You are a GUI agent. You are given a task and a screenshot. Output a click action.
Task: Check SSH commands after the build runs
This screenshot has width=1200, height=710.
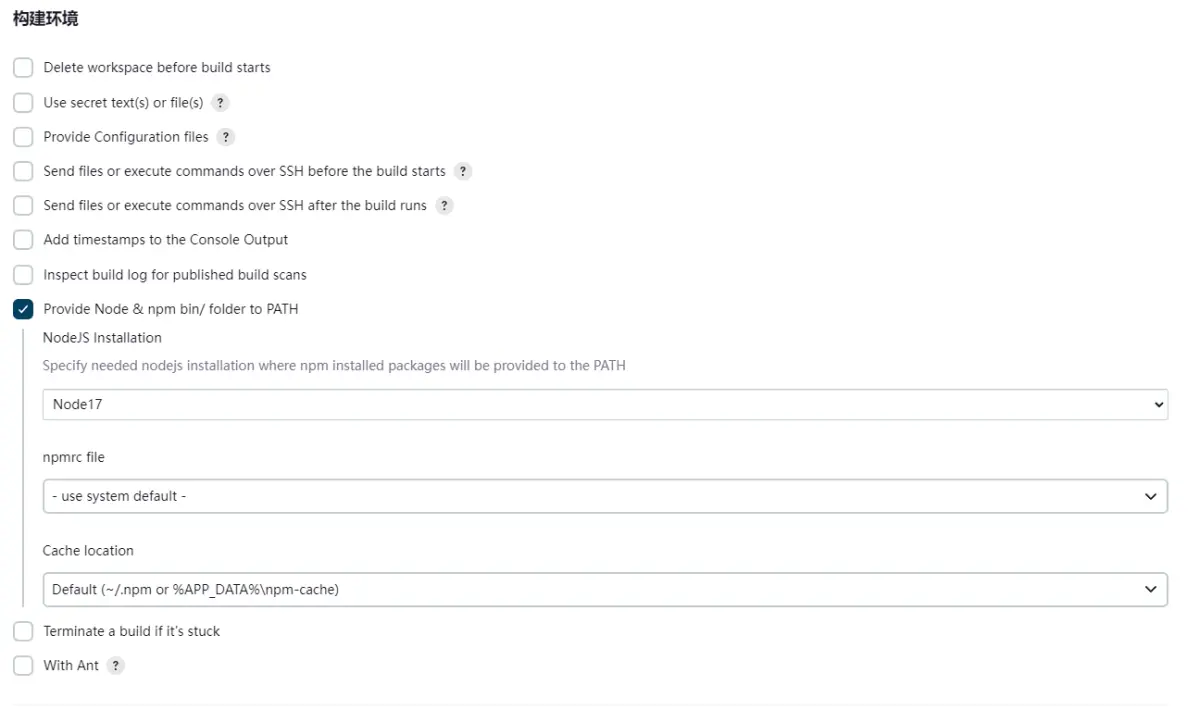point(23,206)
